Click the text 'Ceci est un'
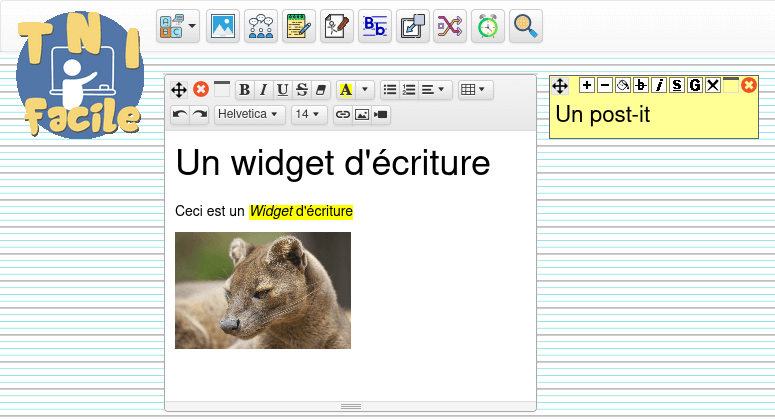The width and height of the screenshot is (775, 420). click(210, 211)
